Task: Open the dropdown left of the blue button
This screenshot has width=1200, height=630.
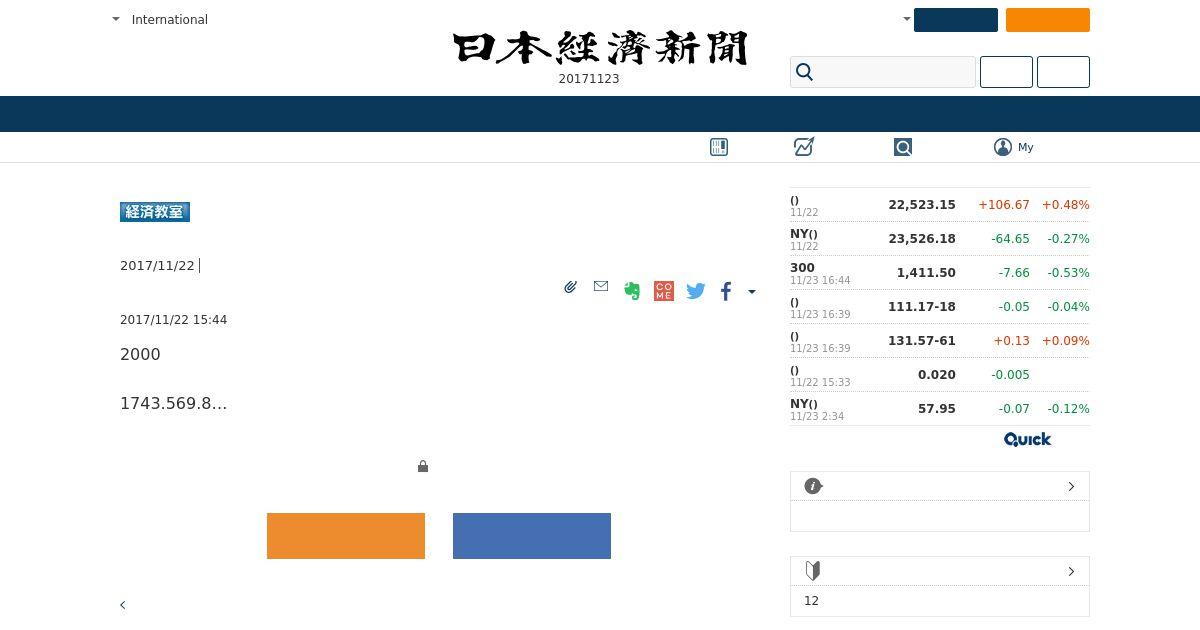Action: pyautogui.click(x=907, y=19)
